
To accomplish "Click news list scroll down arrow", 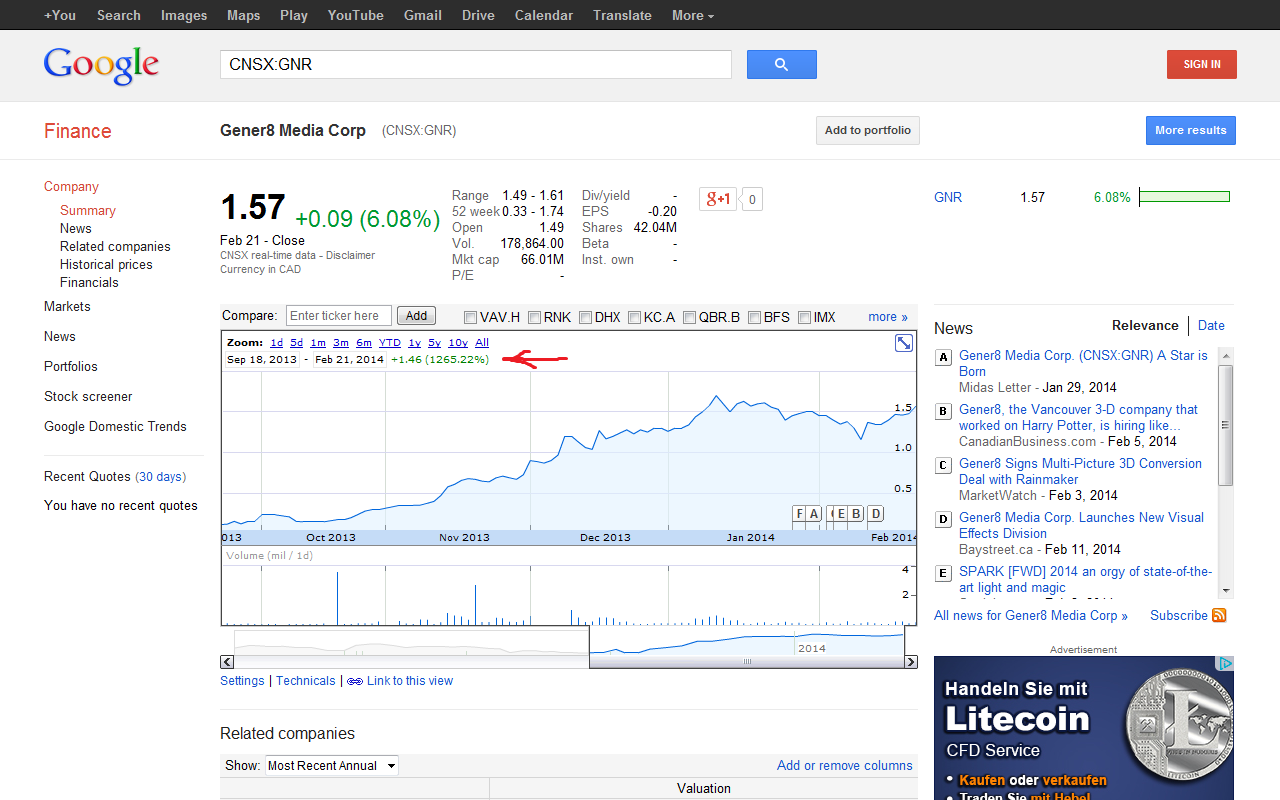I will (1226, 591).
